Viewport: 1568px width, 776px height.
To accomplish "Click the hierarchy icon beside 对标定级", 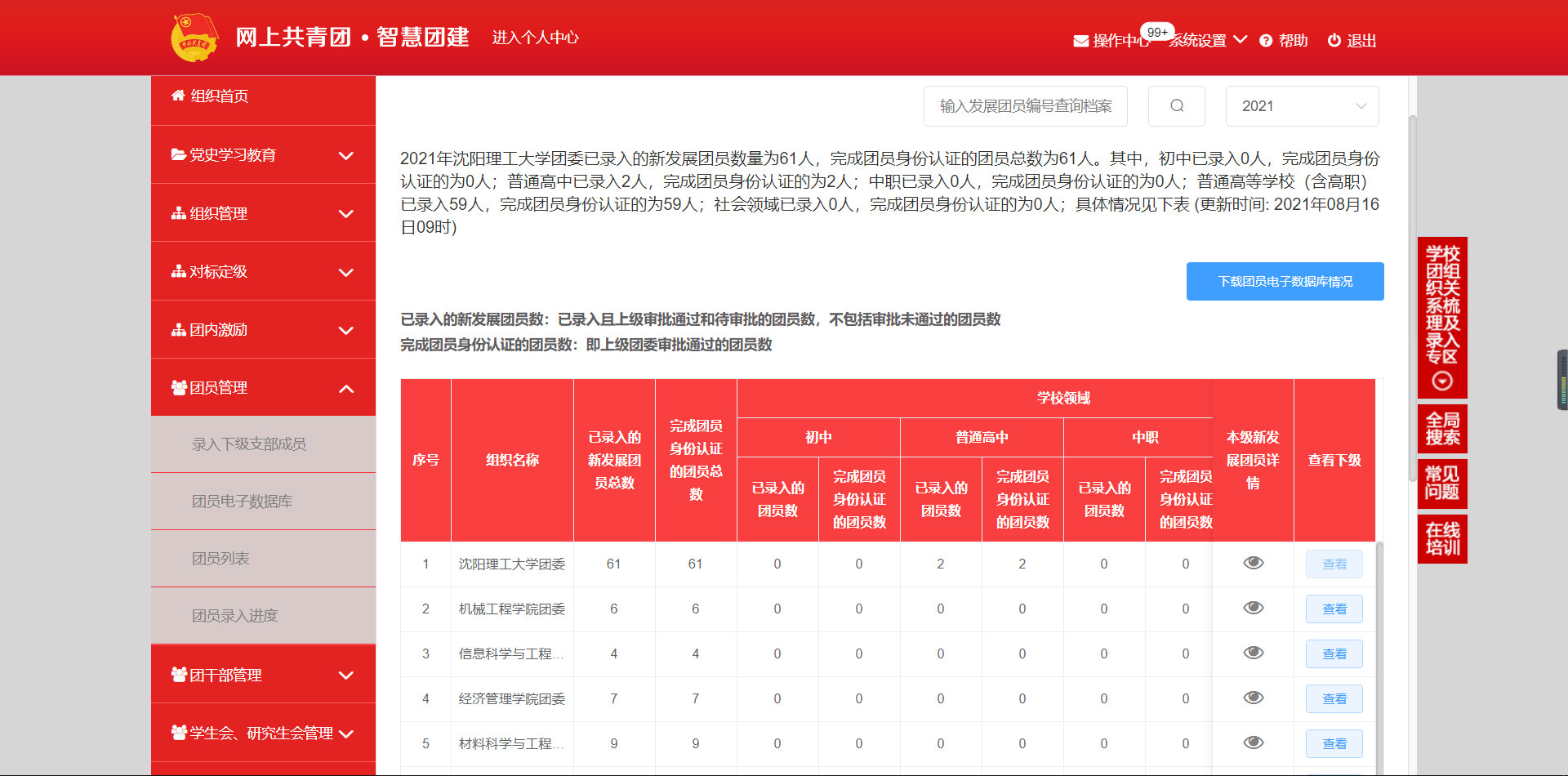I will (x=178, y=271).
